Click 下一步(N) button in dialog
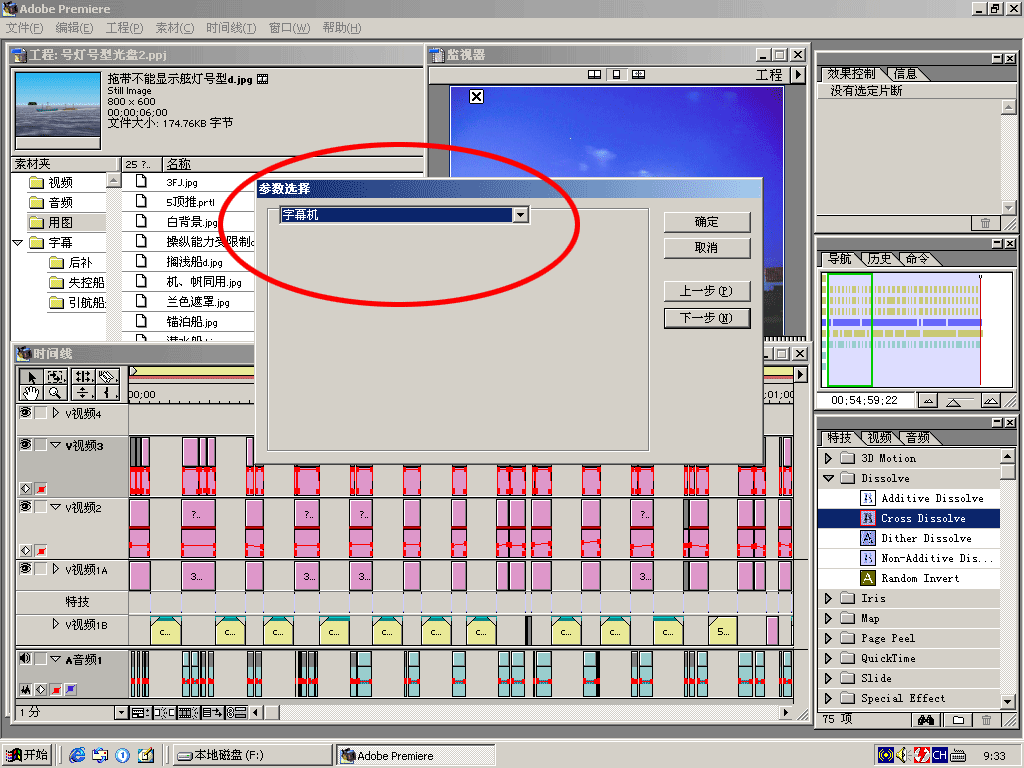Screen dimensions: 1024x768 click(x=707, y=318)
